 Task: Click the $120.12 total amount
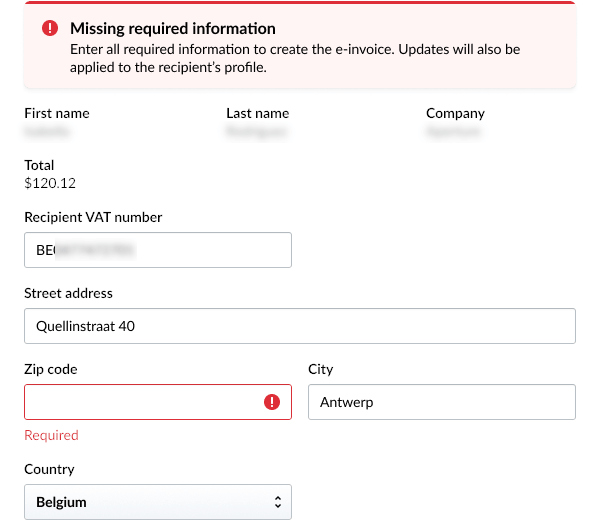(50, 183)
